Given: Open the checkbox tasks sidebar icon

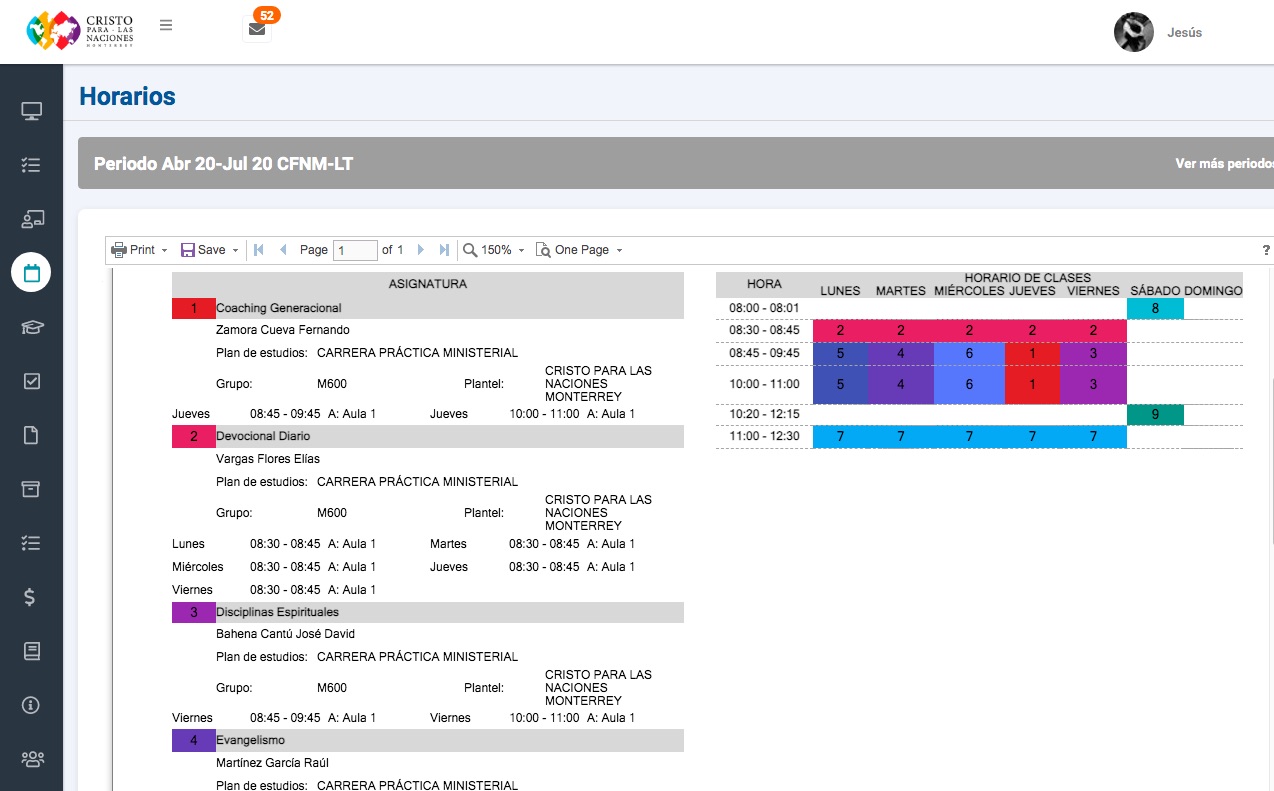Looking at the screenshot, I should 31,381.
